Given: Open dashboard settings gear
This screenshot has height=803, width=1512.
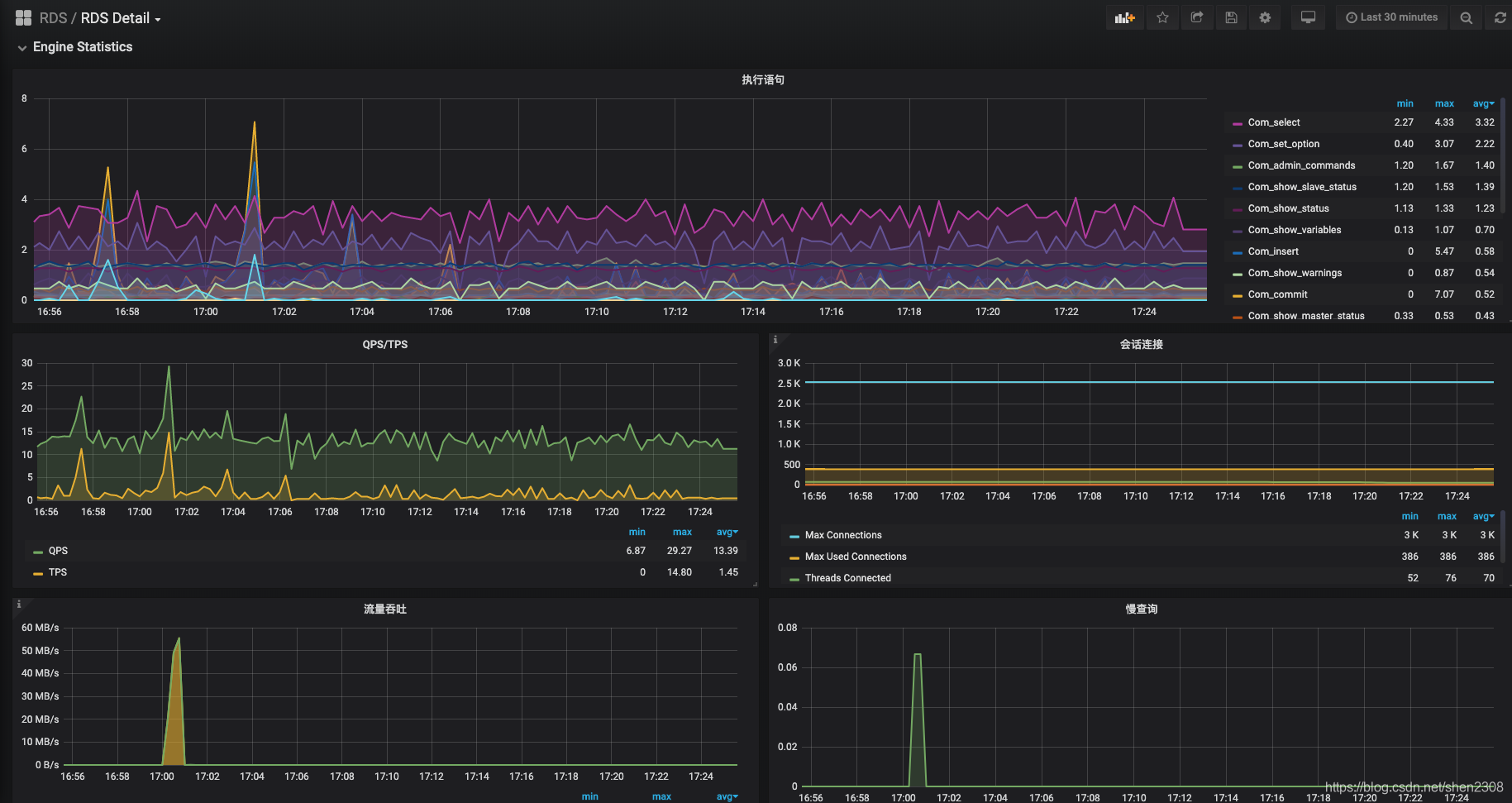Looking at the screenshot, I should tap(1265, 17).
